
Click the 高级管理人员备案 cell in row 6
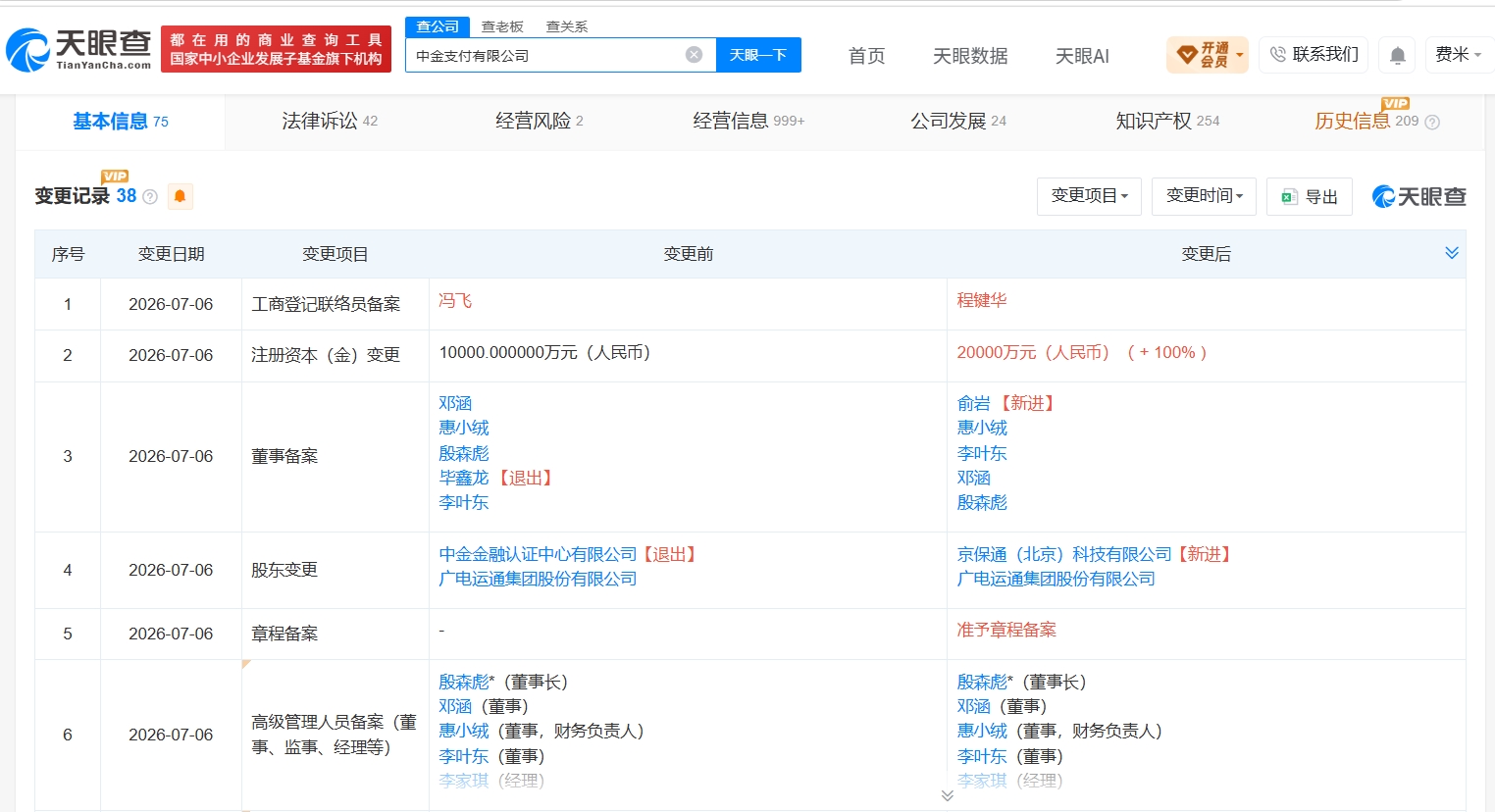(335, 735)
